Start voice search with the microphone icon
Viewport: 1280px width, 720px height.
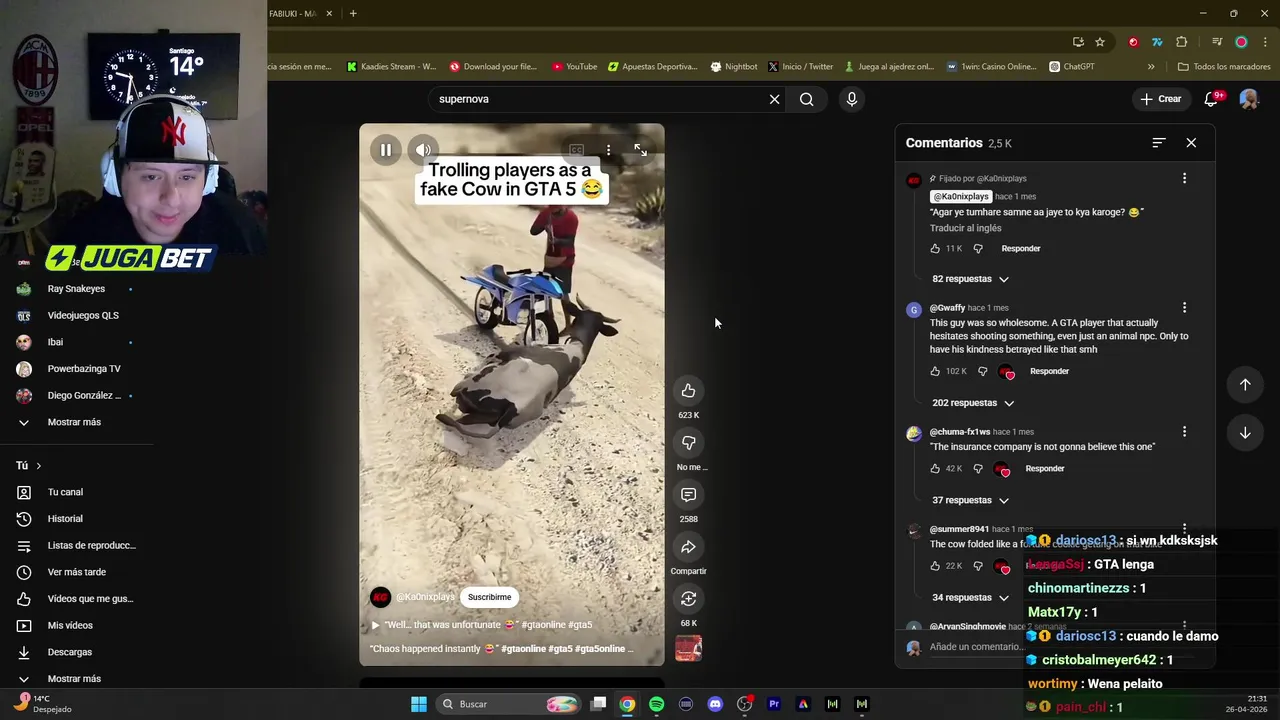click(x=851, y=99)
